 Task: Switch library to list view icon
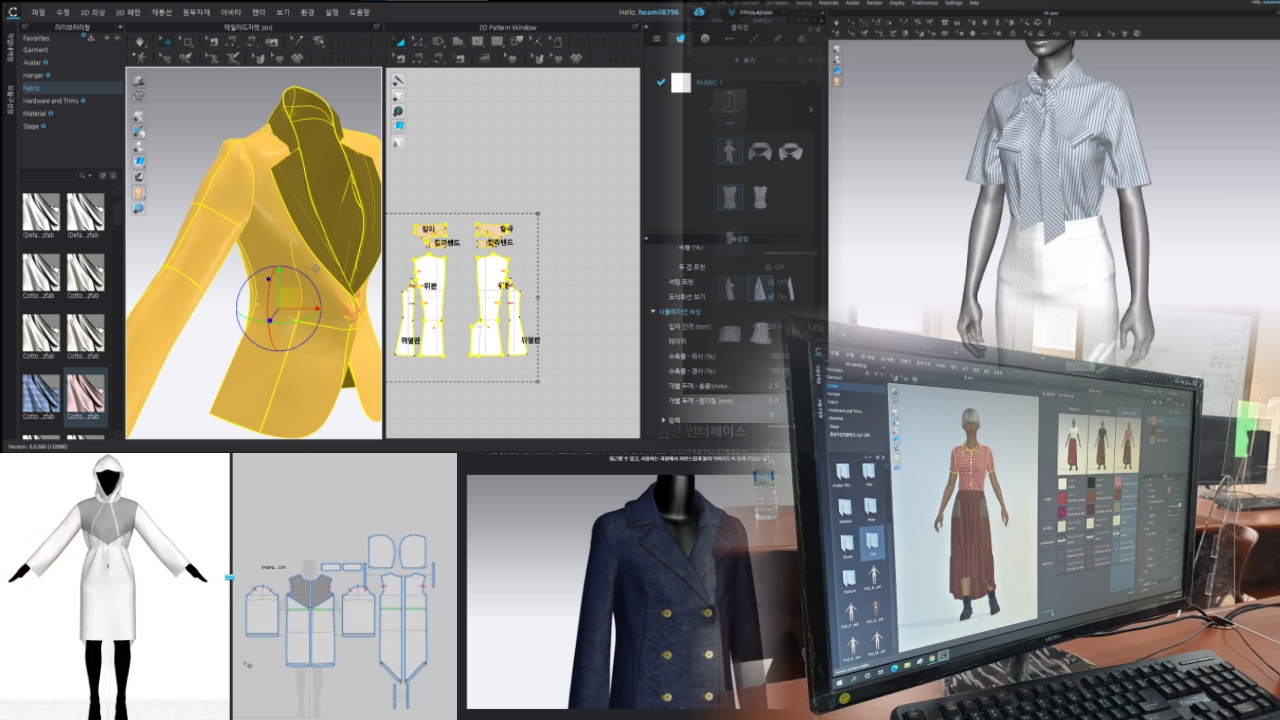pos(114,175)
